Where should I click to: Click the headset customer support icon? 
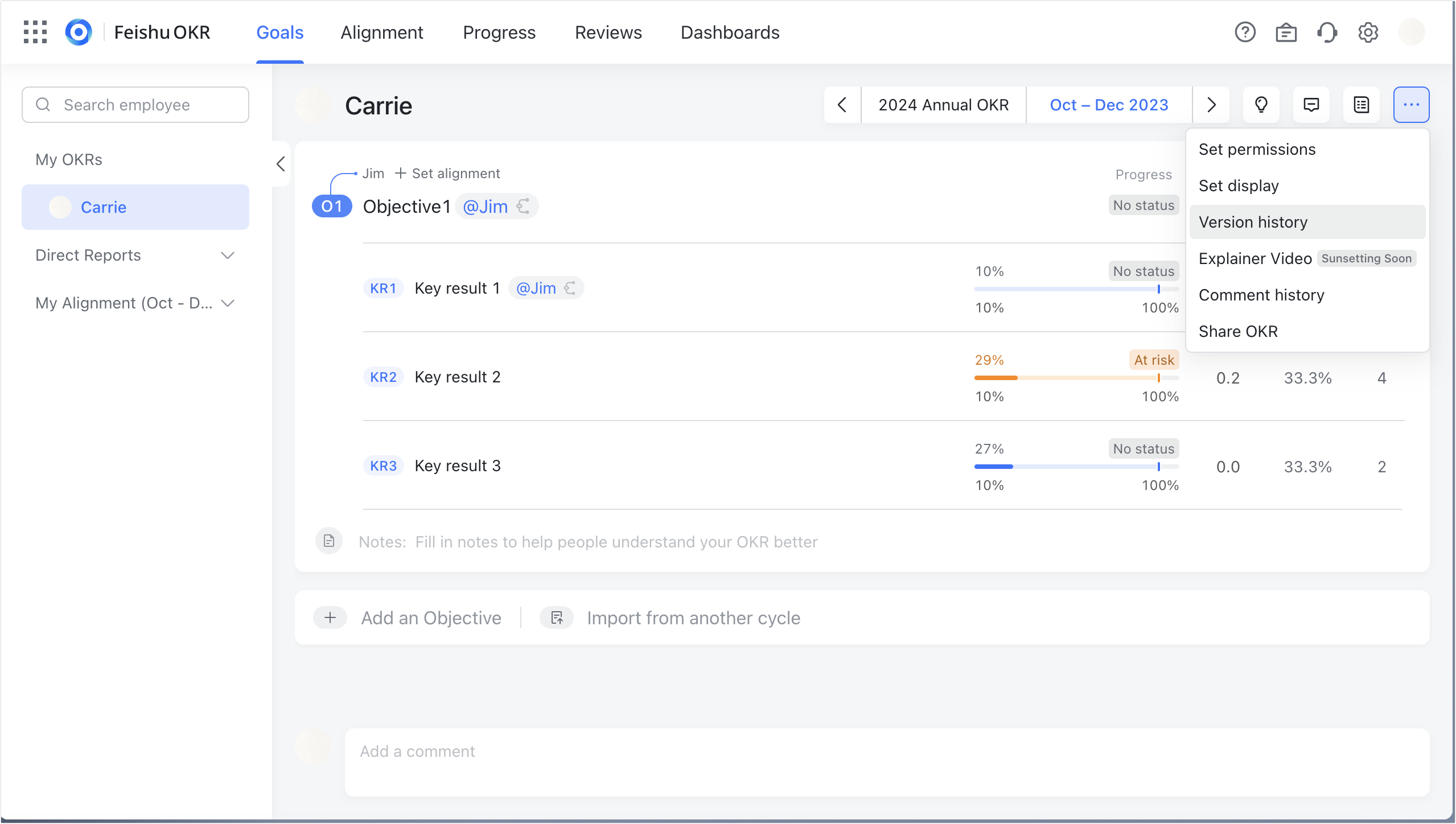click(1326, 32)
